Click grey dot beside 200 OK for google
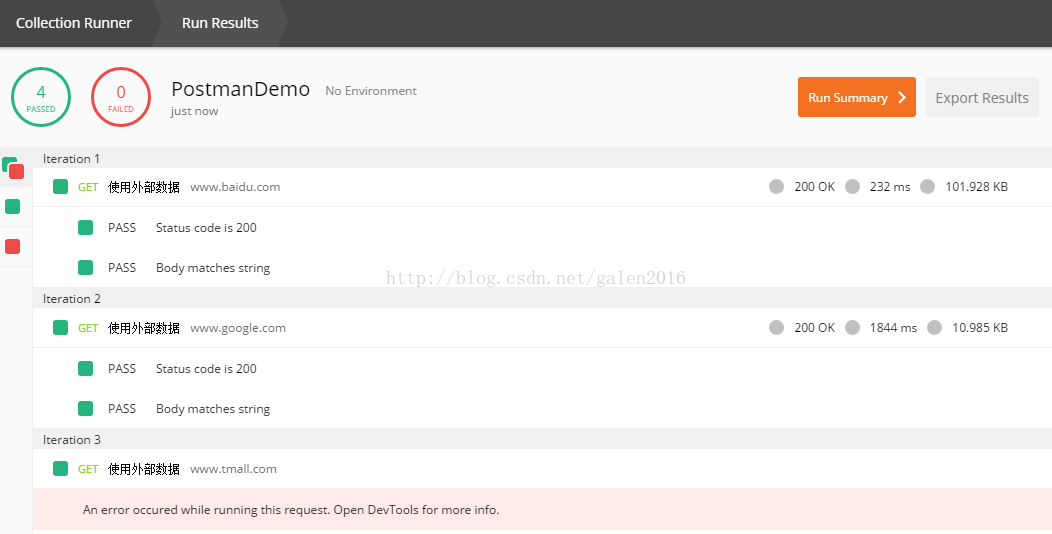 (776, 327)
